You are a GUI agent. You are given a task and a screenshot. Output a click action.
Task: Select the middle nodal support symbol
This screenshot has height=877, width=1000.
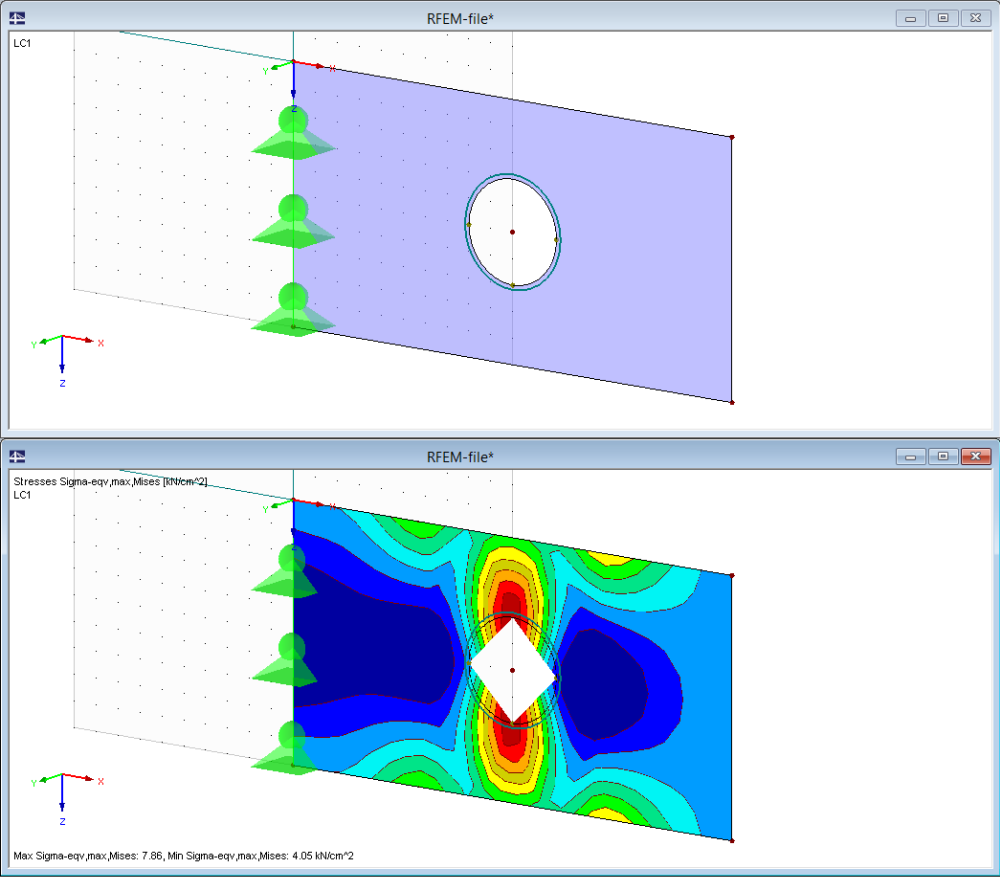[293, 218]
